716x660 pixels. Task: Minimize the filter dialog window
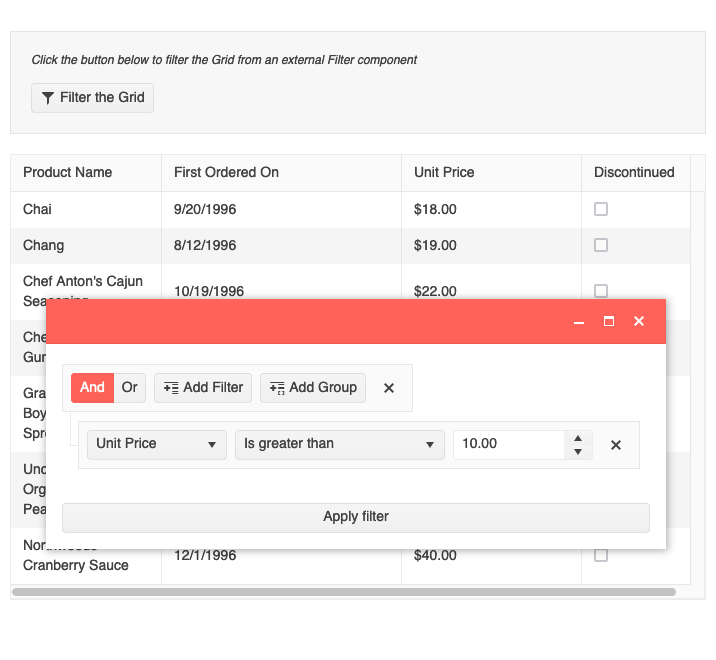579,322
